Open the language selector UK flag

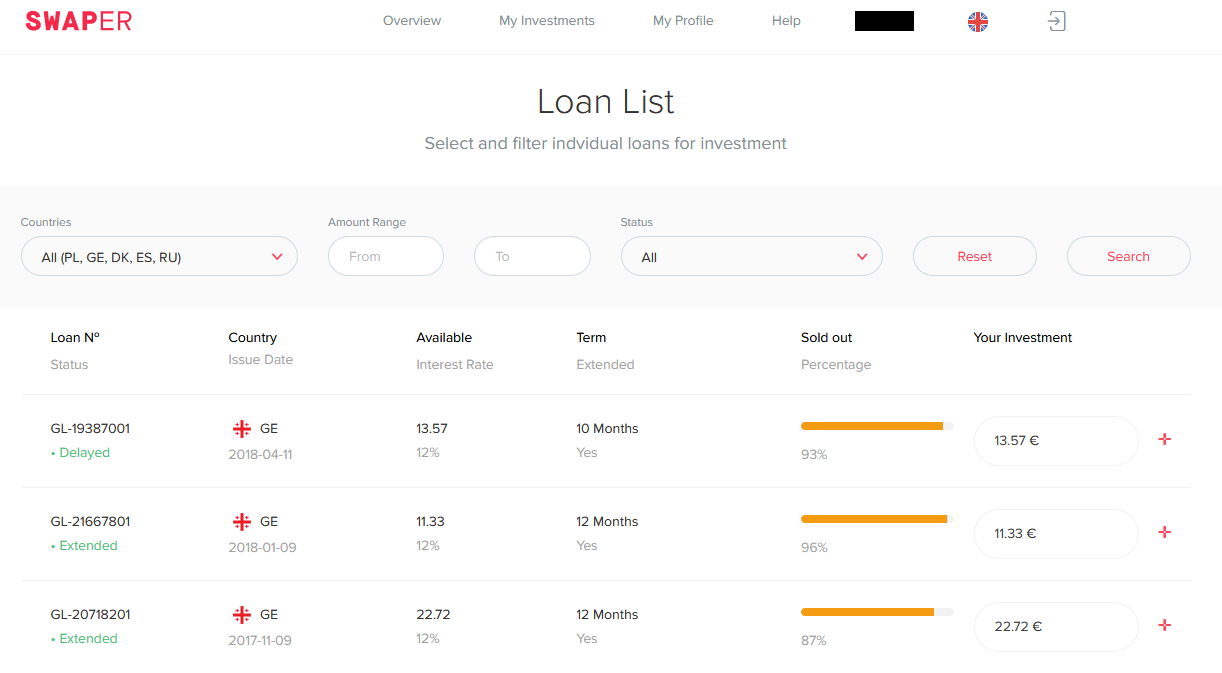[977, 21]
